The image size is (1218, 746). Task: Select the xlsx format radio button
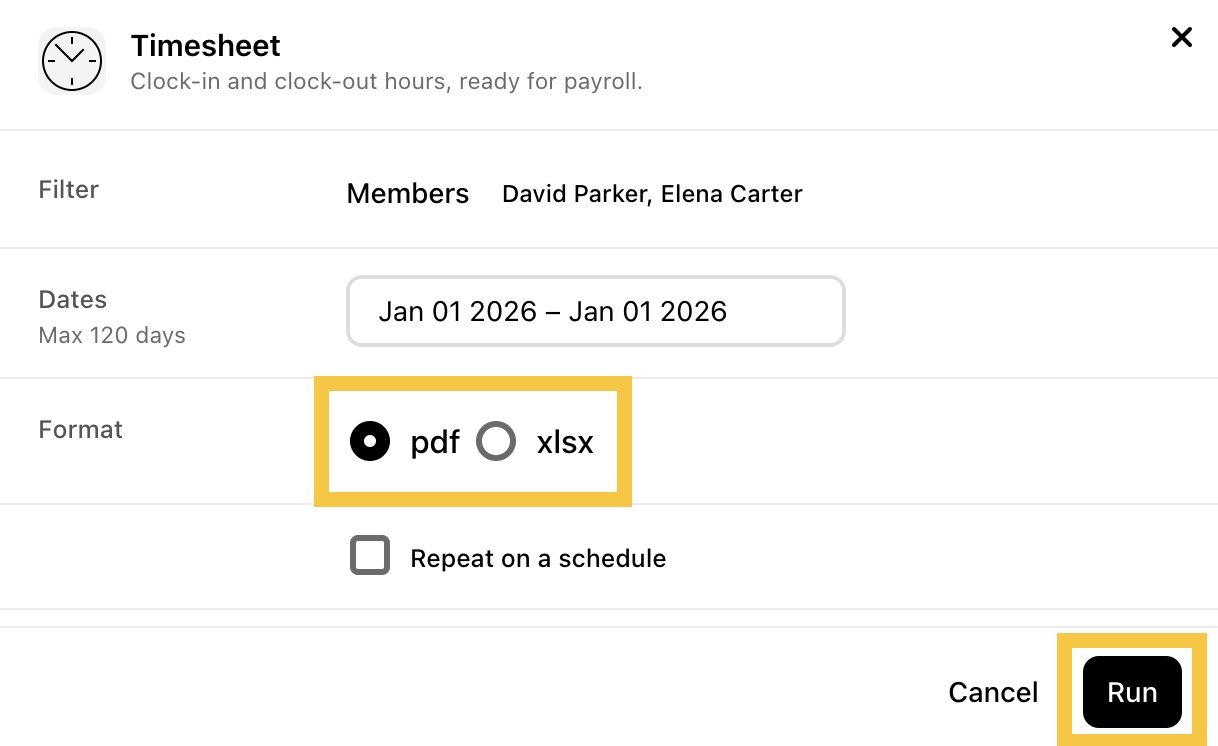coord(496,441)
